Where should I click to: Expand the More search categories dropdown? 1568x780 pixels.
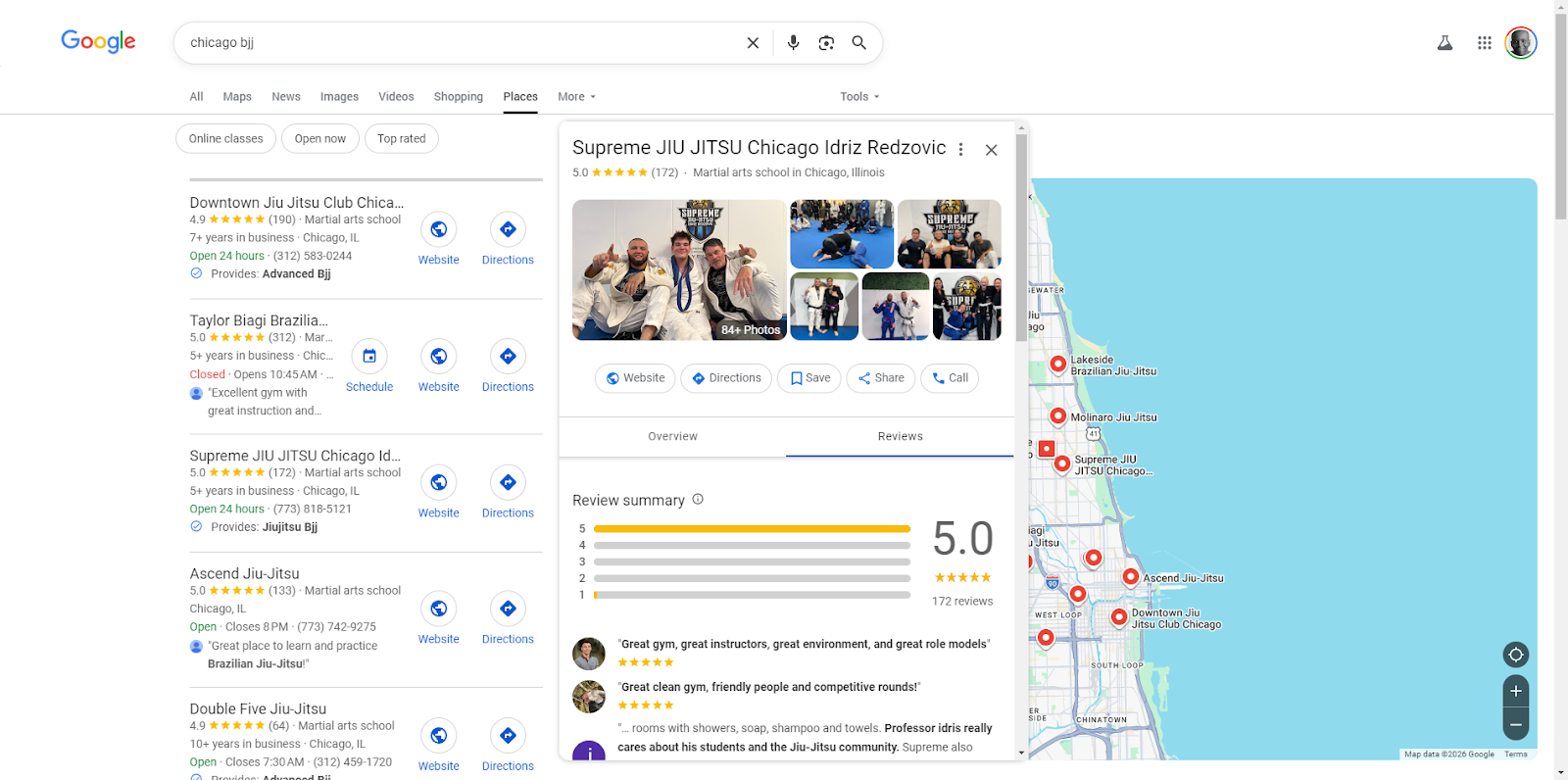576,97
